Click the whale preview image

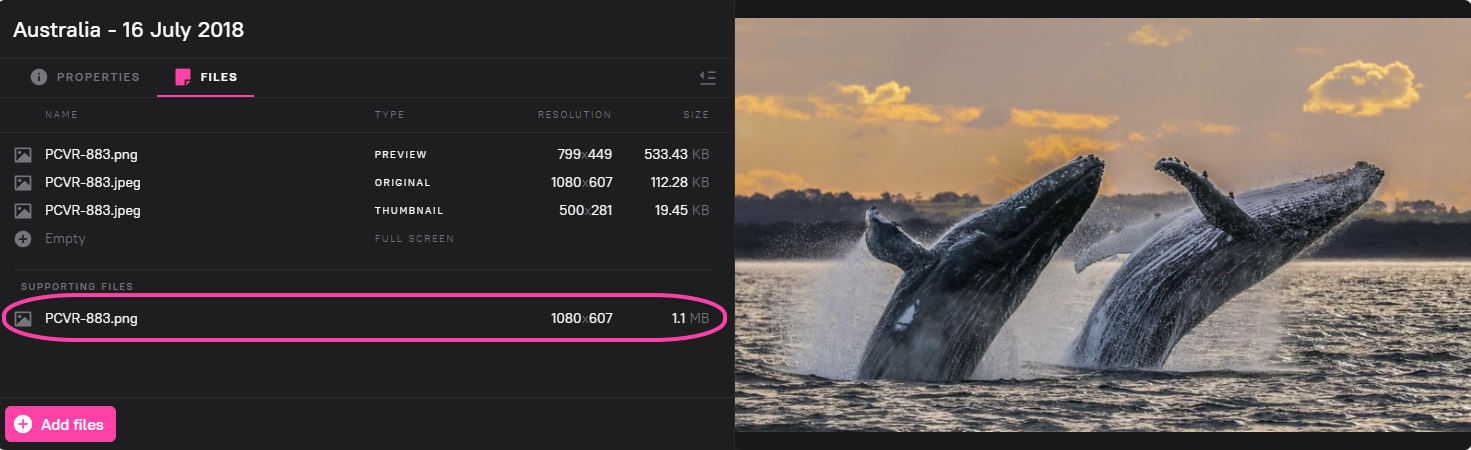pyautogui.click(x=1102, y=225)
